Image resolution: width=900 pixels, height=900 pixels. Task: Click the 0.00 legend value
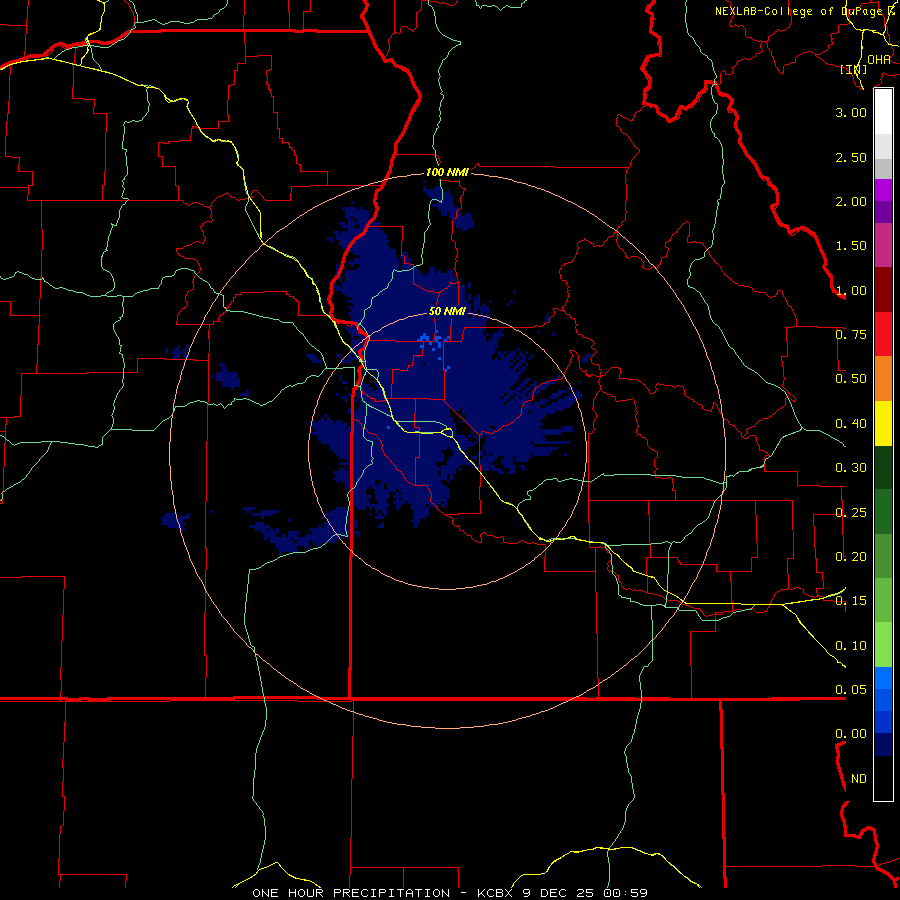[851, 734]
